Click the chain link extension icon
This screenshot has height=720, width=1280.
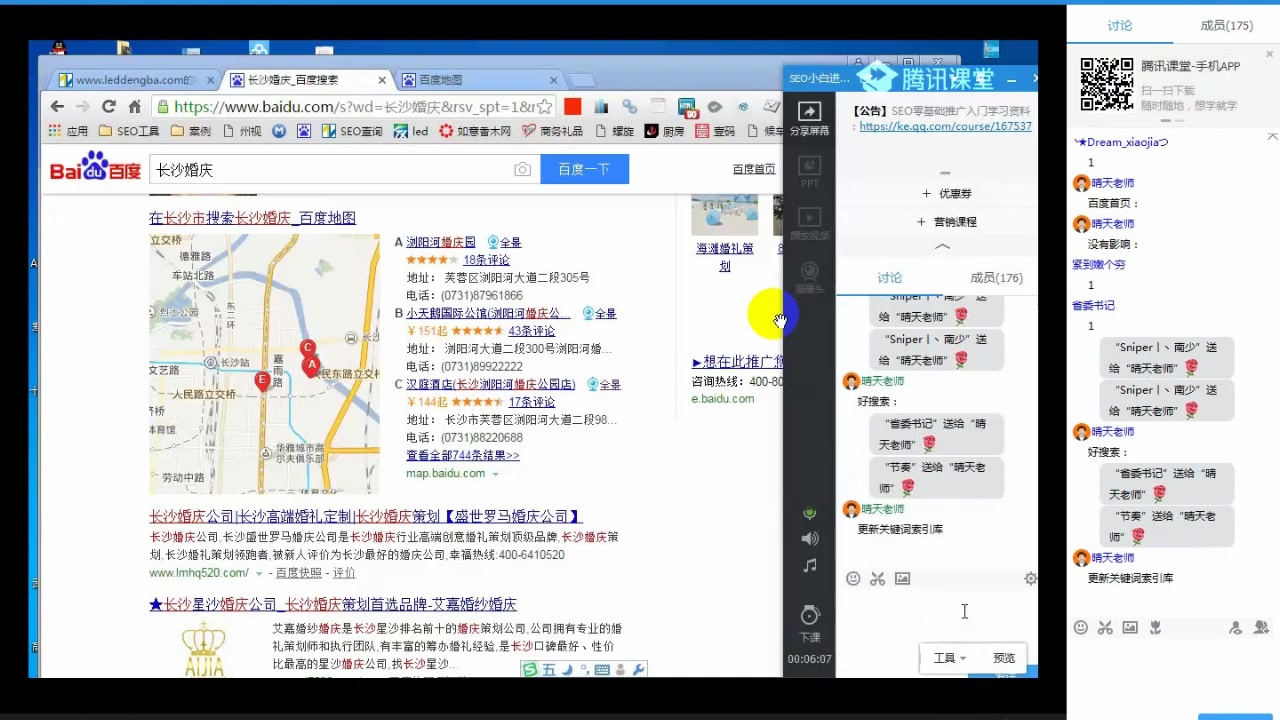coord(629,106)
